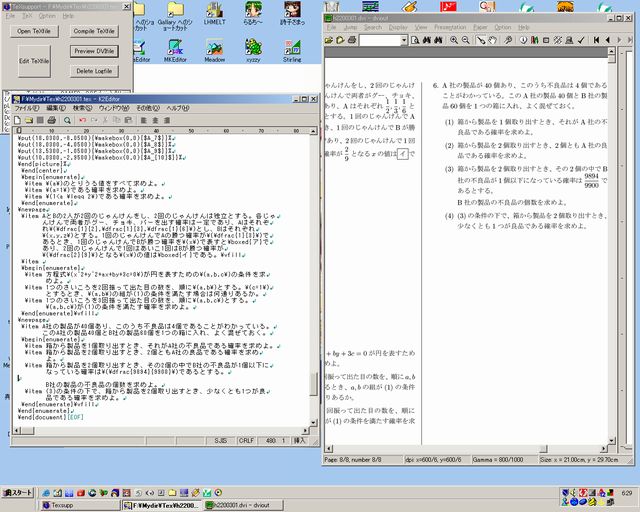The image size is (640, 512).
Task: Click Compile TeXfile button
Action: (x=94, y=31)
